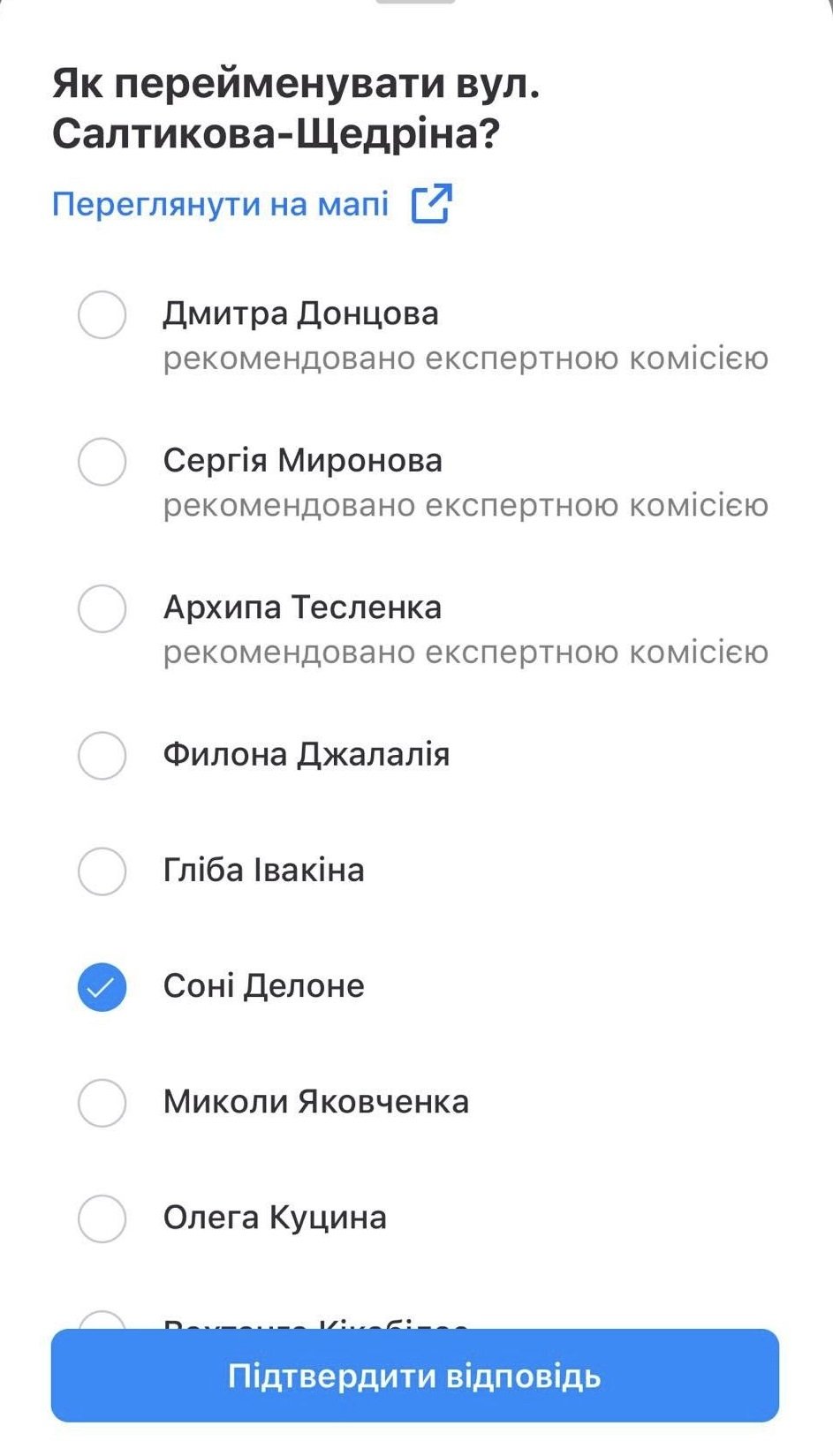833x1456 pixels.
Task: Open the external link icon beside map link
Action: point(431,204)
